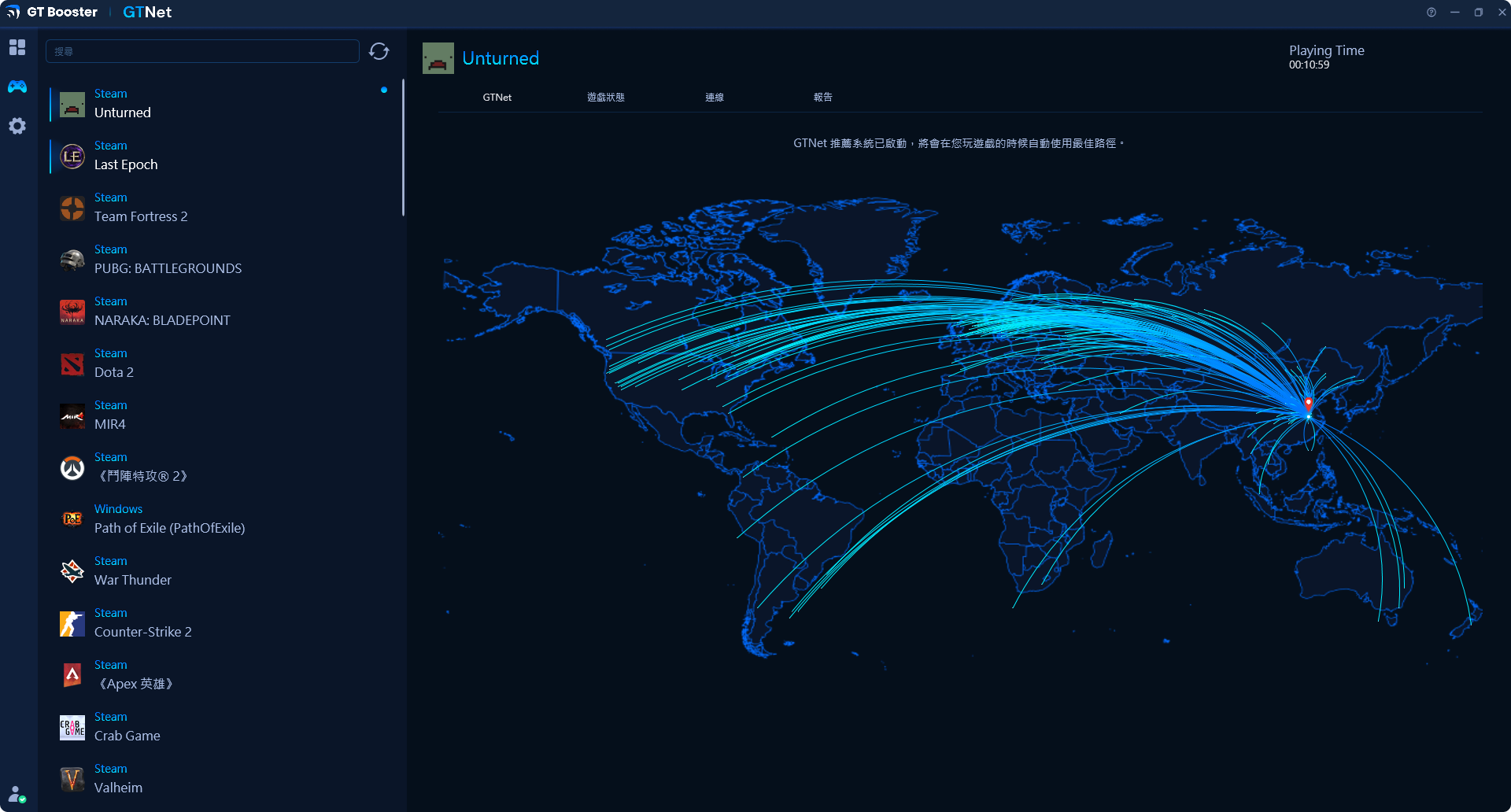Click the game list scrollbar
This screenshot has height=812, width=1511.
[x=403, y=148]
